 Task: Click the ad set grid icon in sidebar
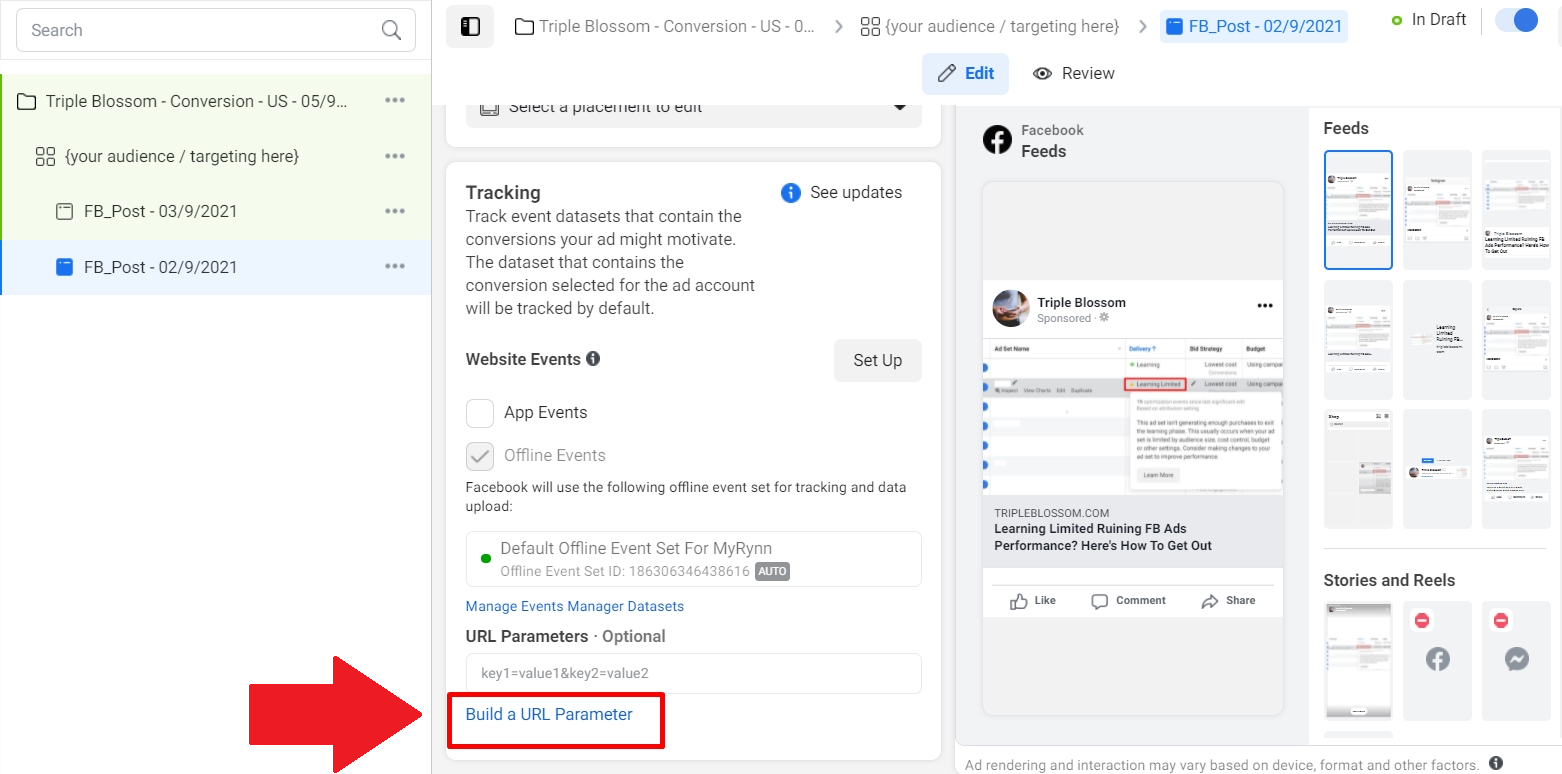(x=45, y=156)
